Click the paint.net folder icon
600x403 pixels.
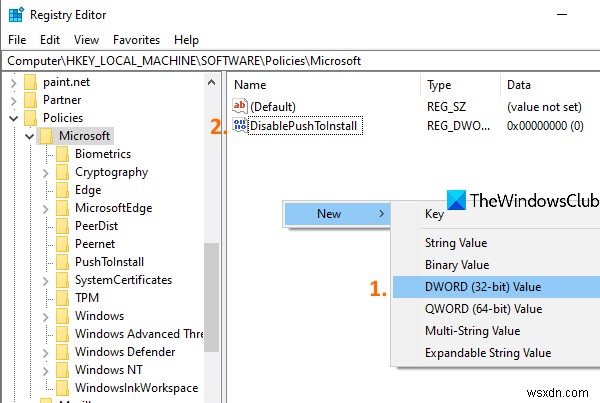pos(31,82)
